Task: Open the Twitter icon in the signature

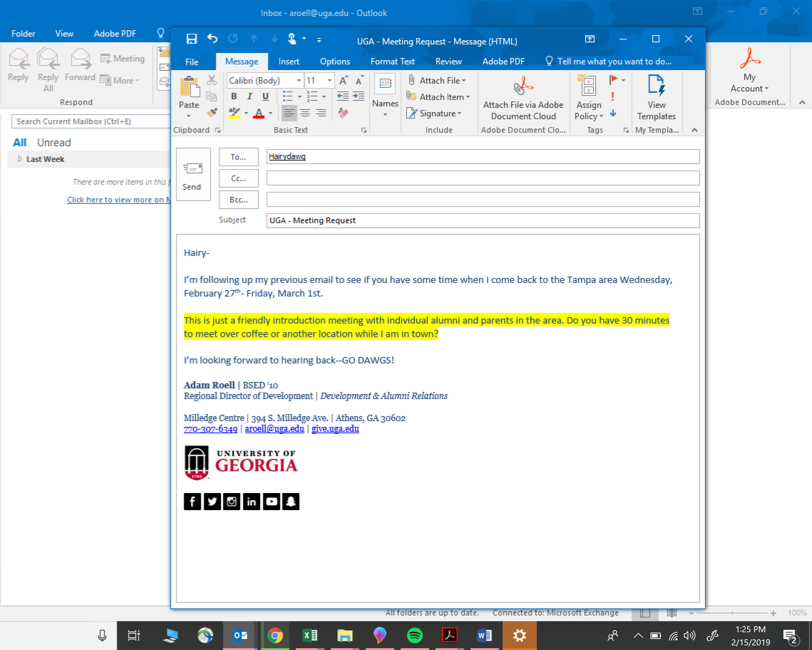Action: 212,501
